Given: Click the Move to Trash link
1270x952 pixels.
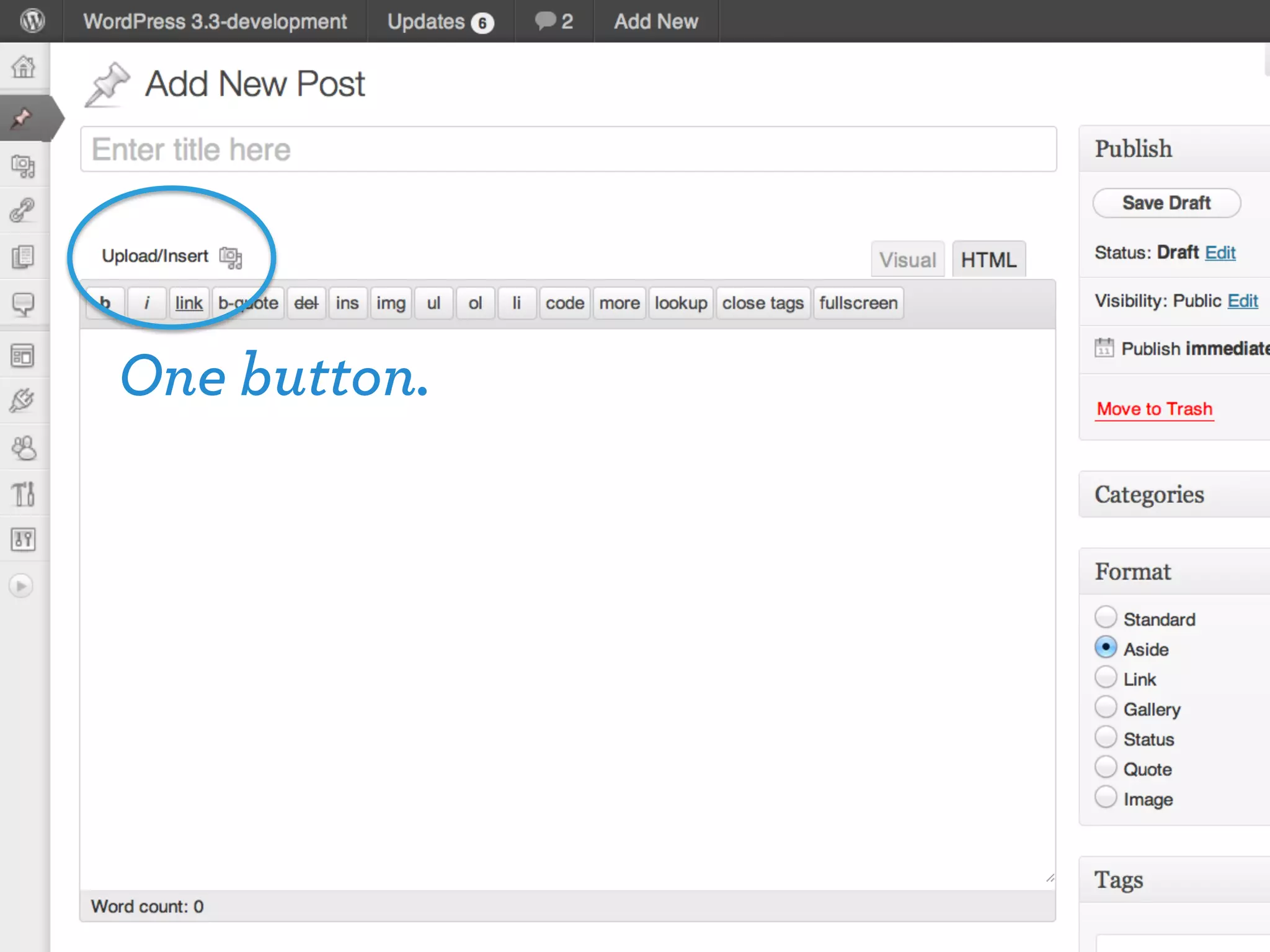Looking at the screenshot, I should point(1154,409).
